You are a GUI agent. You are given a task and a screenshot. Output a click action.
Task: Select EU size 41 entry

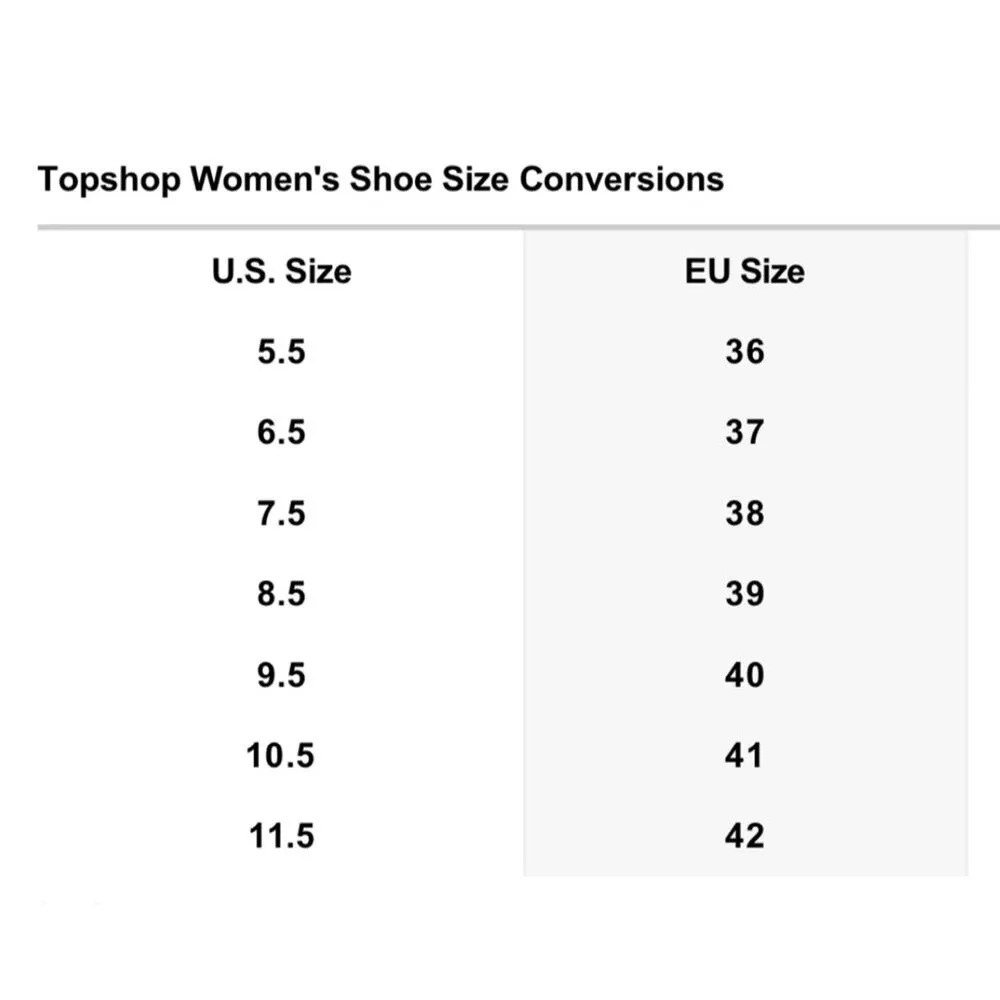click(x=744, y=756)
